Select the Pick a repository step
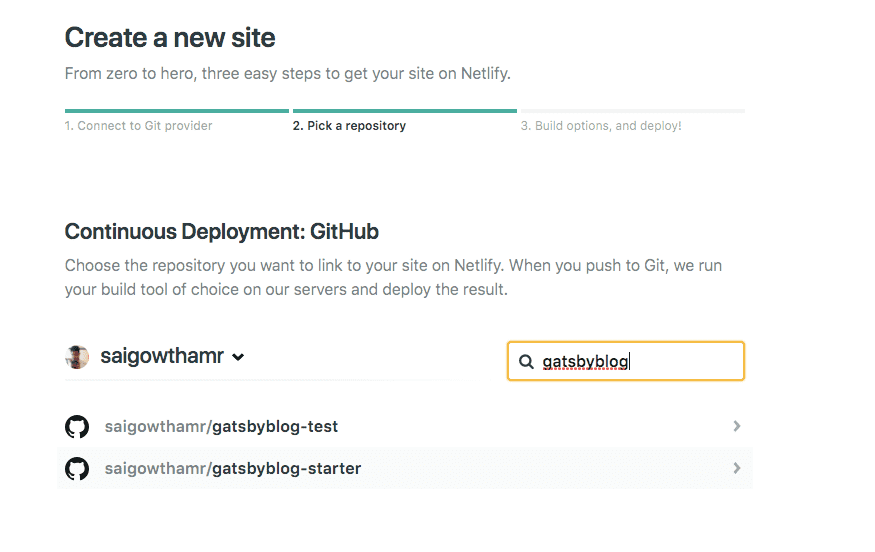 coord(349,126)
